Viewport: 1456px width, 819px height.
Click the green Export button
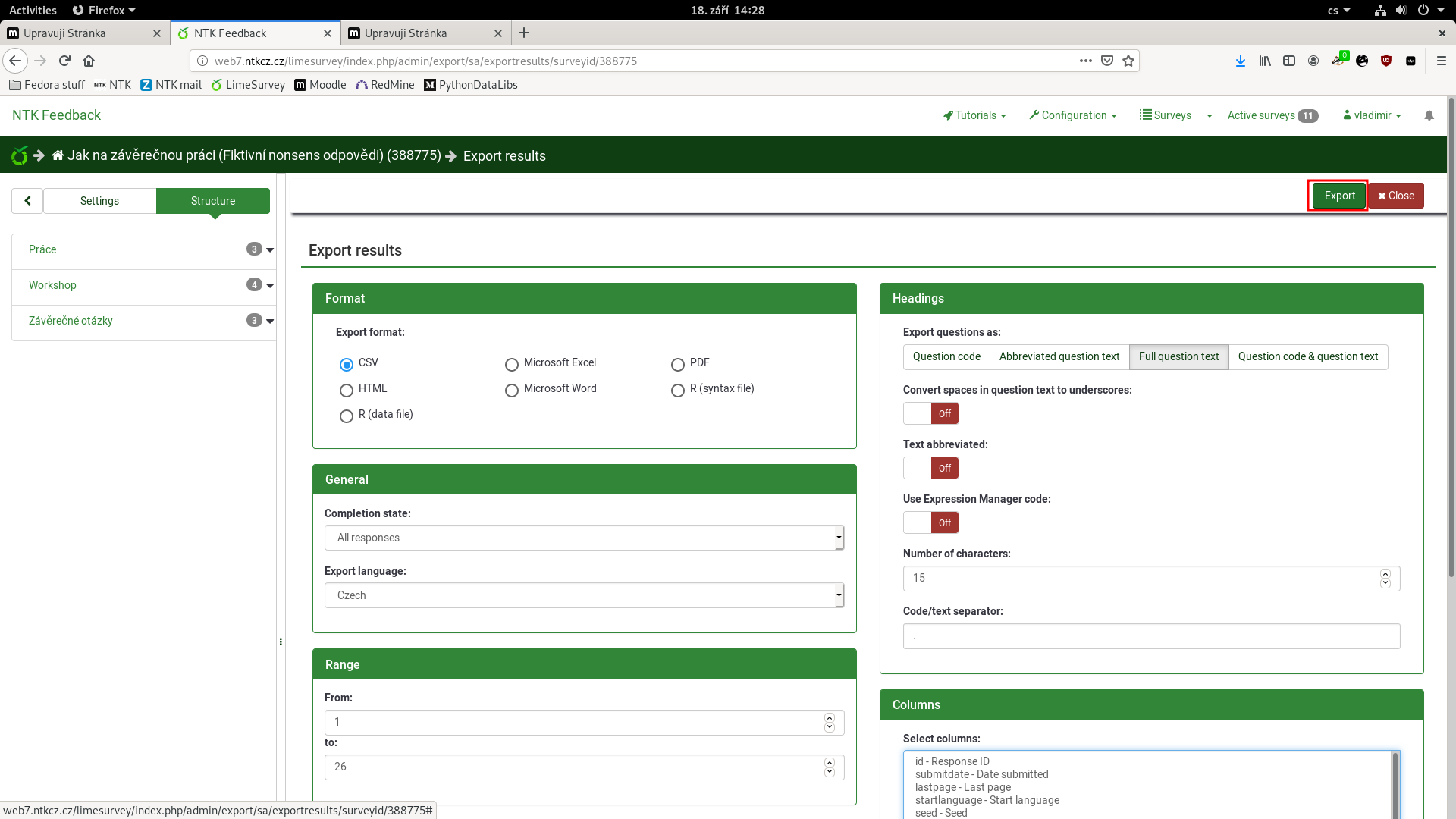point(1339,196)
